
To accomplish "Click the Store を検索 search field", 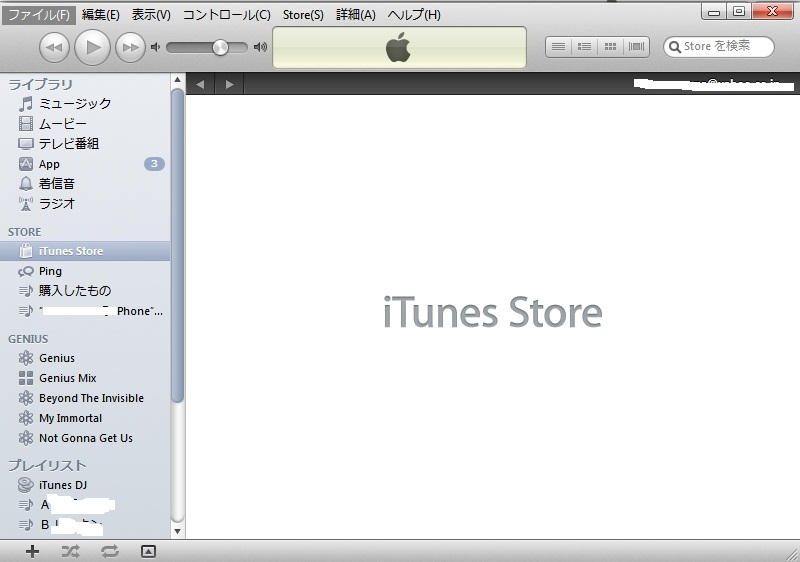I will (x=718, y=46).
